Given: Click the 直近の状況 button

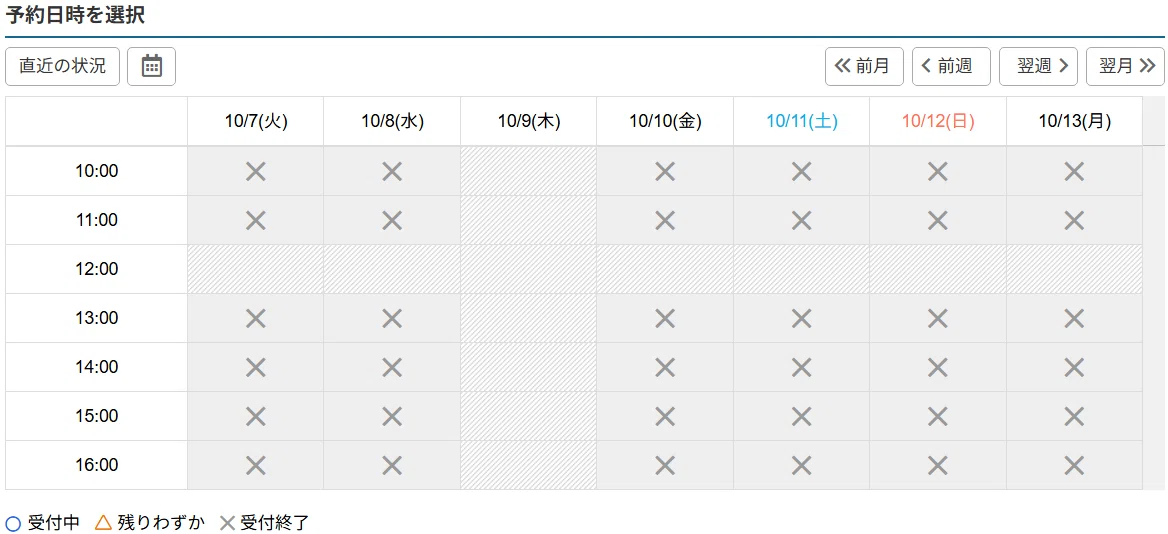Looking at the screenshot, I should 63,66.
